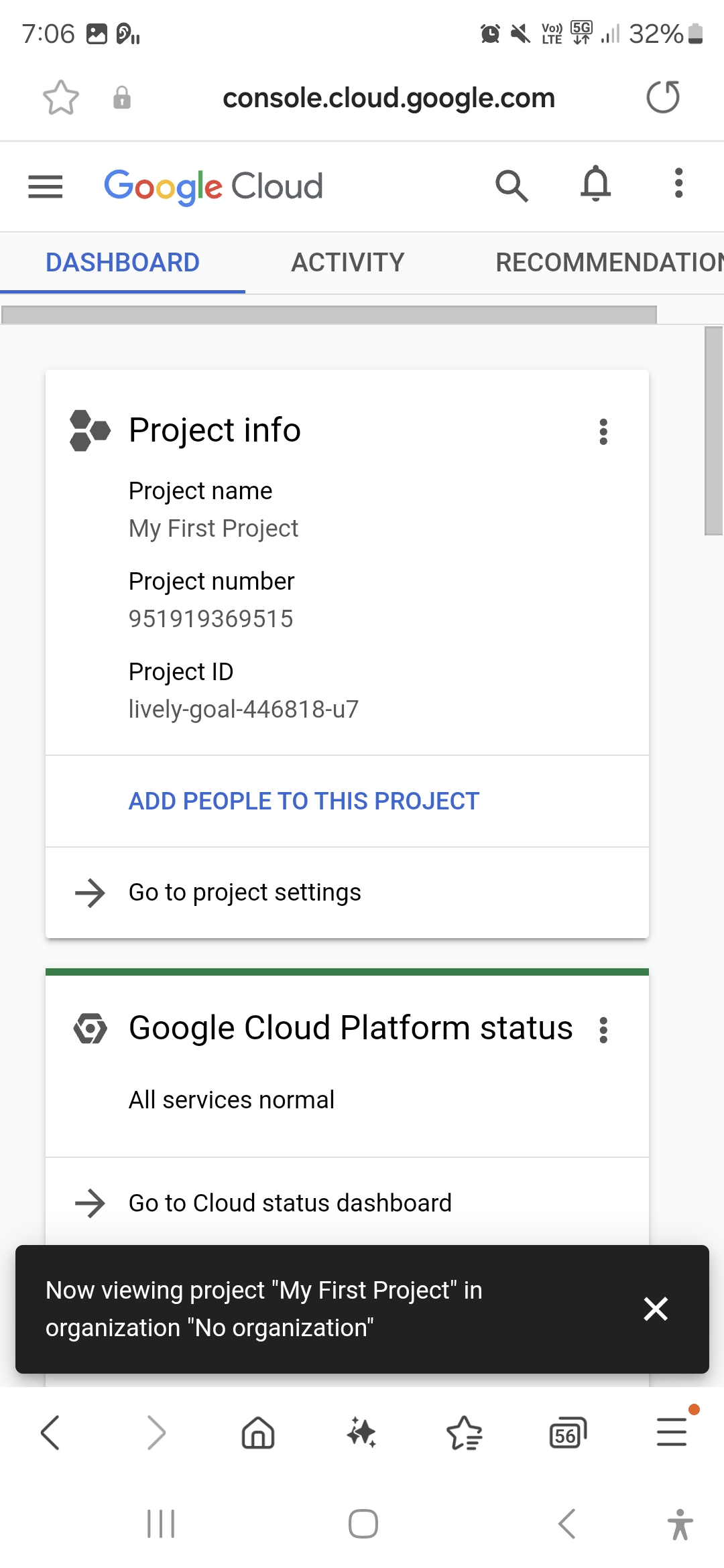
Task: Open the tab switcher showing 56
Action: pos(567,1433)
